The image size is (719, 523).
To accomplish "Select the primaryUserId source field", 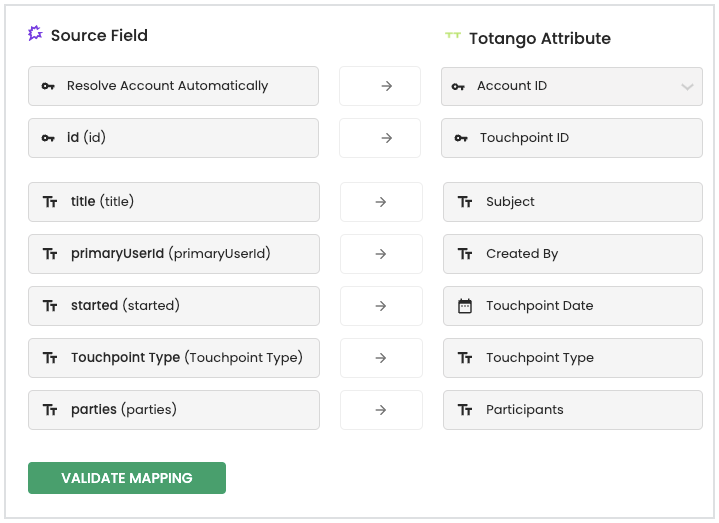I will pyautogui.click(x=174, y=254).
